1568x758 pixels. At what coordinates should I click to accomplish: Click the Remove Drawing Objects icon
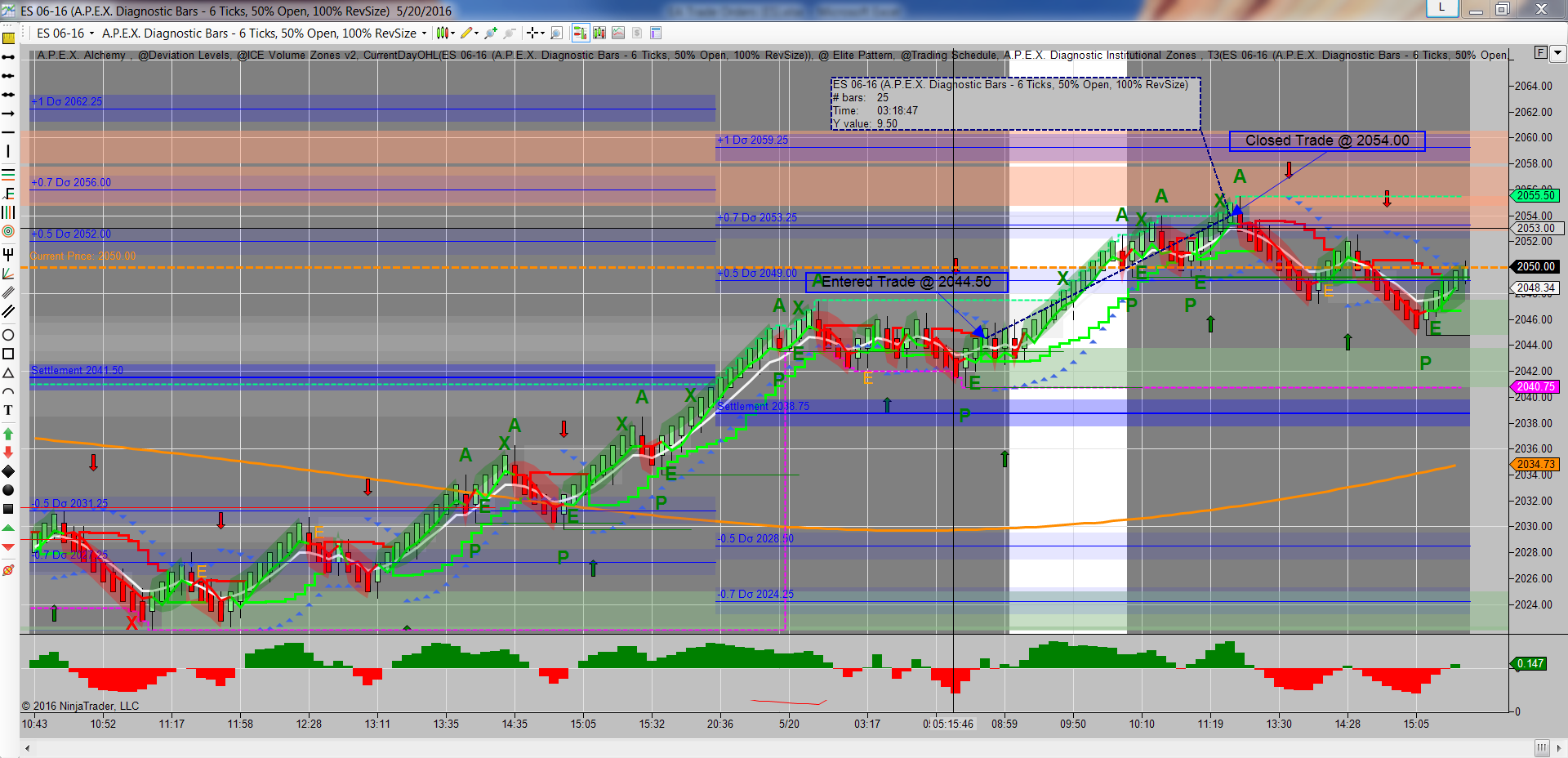click(x=8, y=569)
